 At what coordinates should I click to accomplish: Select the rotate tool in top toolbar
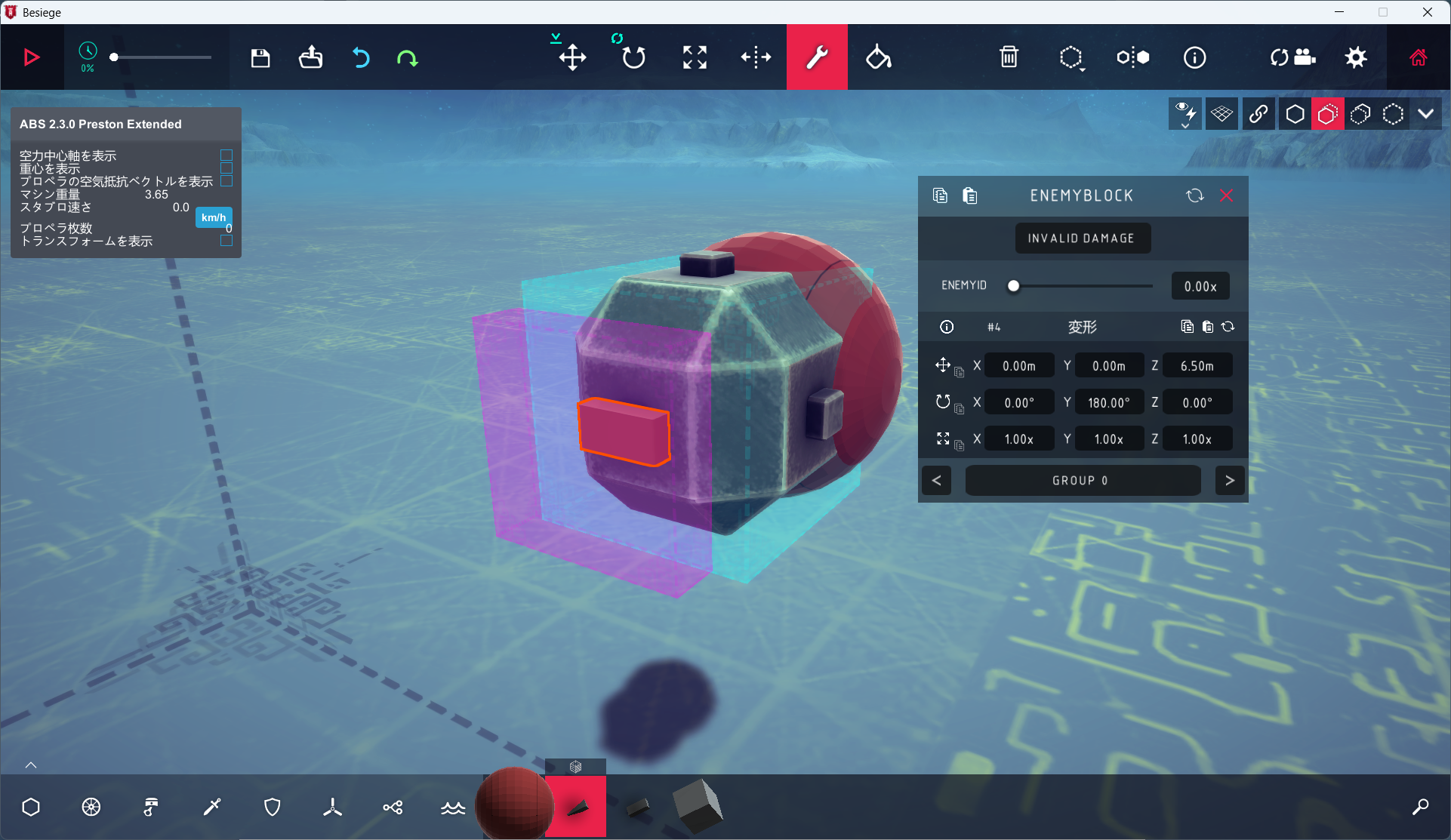633,57
